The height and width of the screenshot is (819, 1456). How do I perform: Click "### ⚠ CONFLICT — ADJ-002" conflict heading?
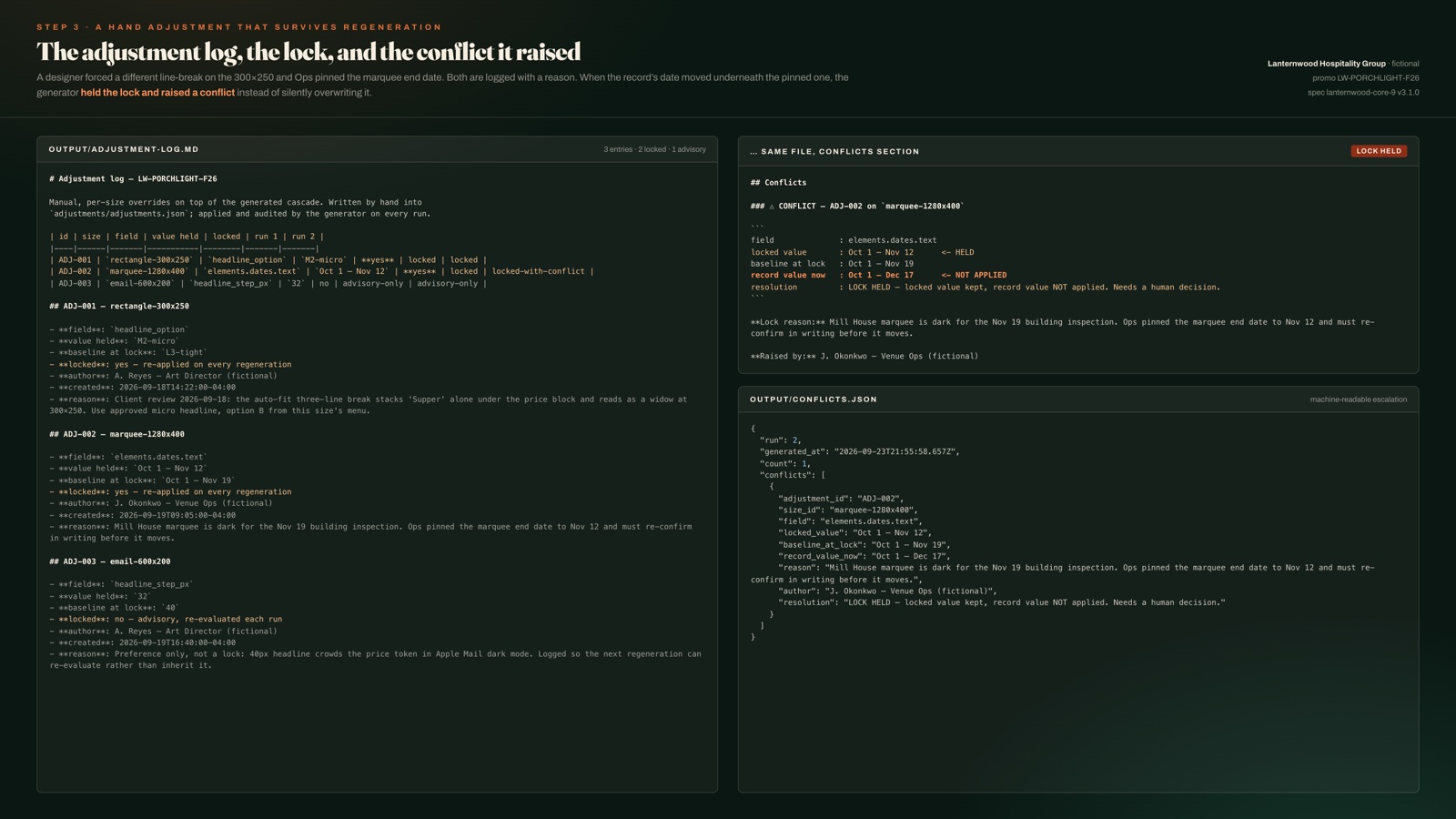tap(857, 207)
